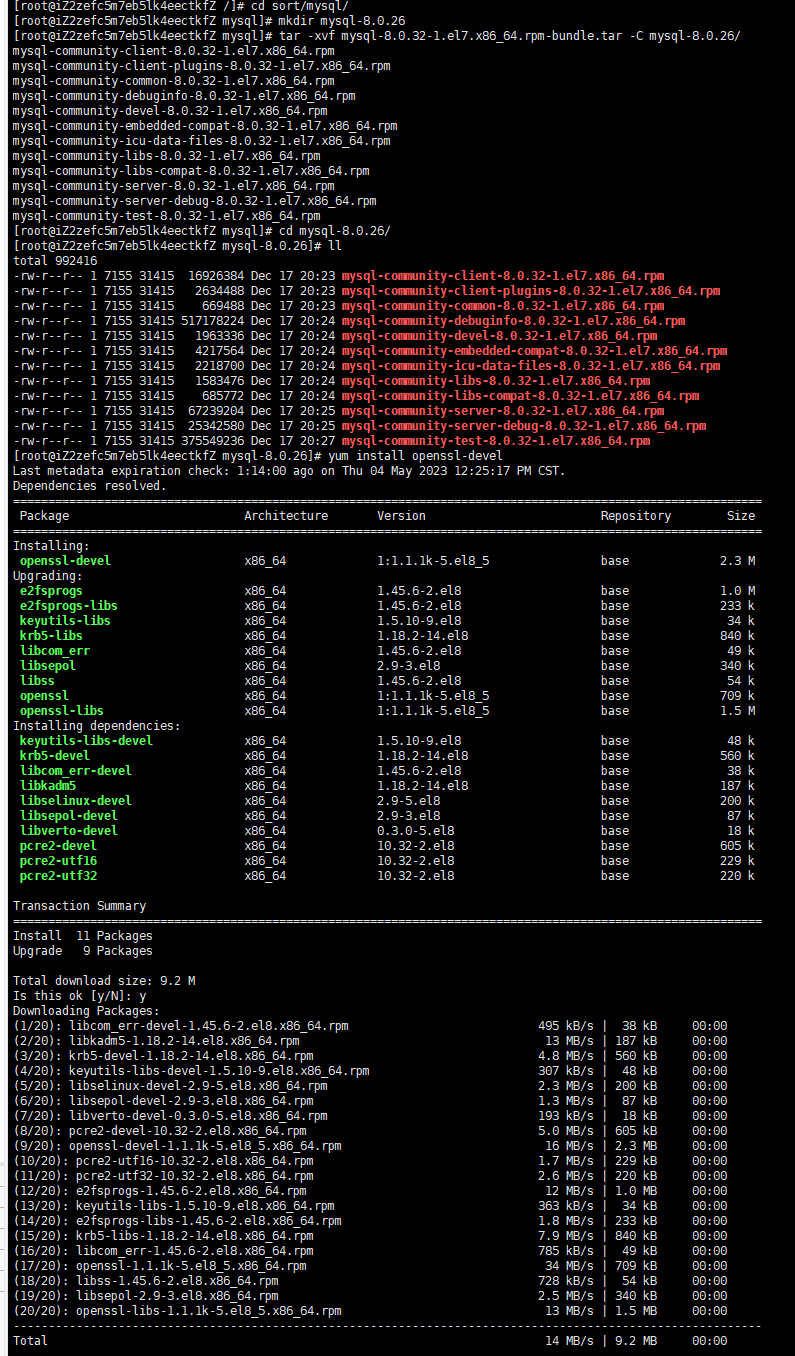This screenshot has height=1356, width=795.
Task: Click the 'yum install openssl-devel' command
Action: 414,456
